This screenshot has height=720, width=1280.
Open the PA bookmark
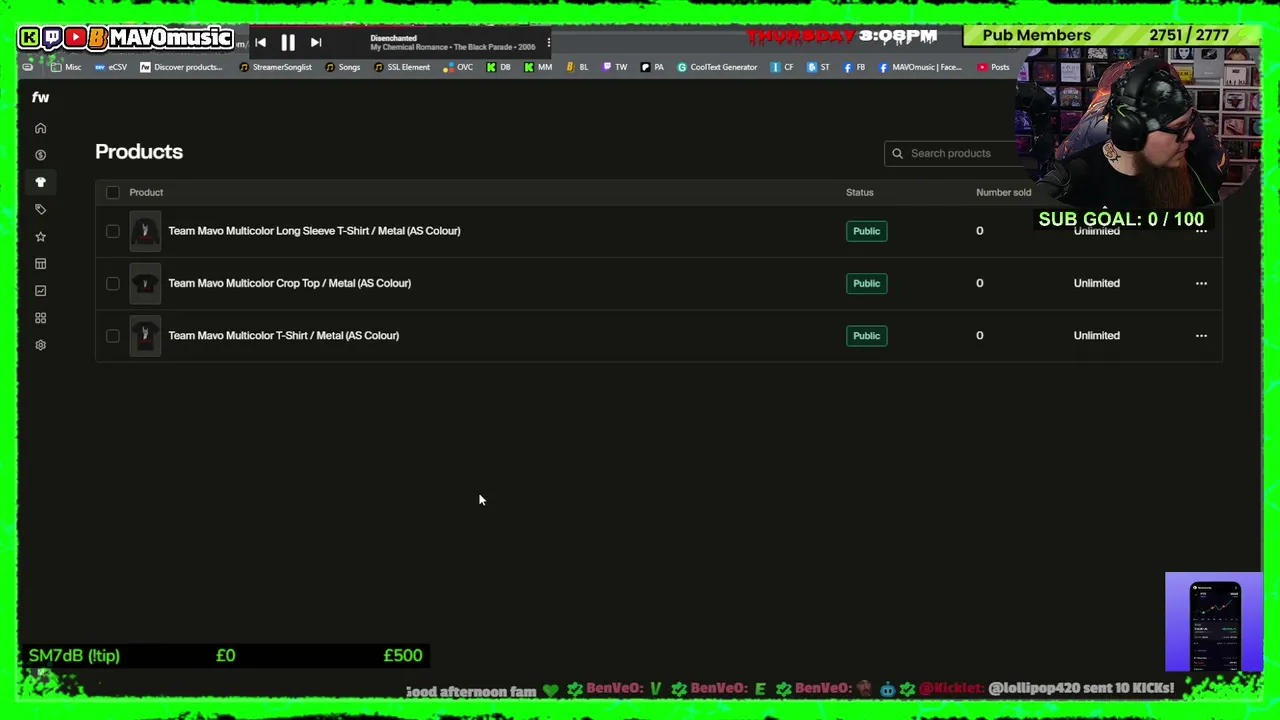(x=652, y=67)
